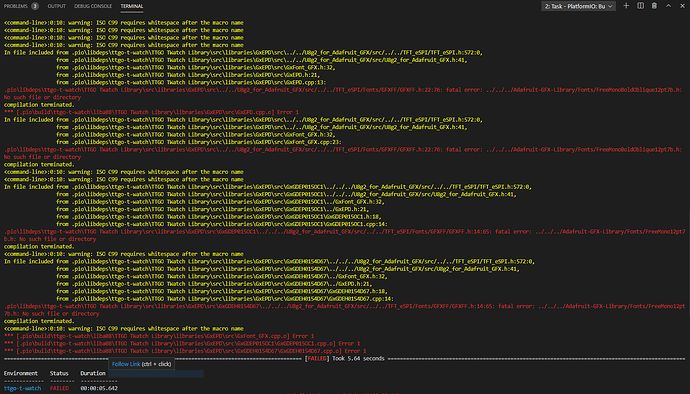Click the GxEPD.cpp.o Error 1 line
This screenshot has height=394, width=690.
click(151, 112)
